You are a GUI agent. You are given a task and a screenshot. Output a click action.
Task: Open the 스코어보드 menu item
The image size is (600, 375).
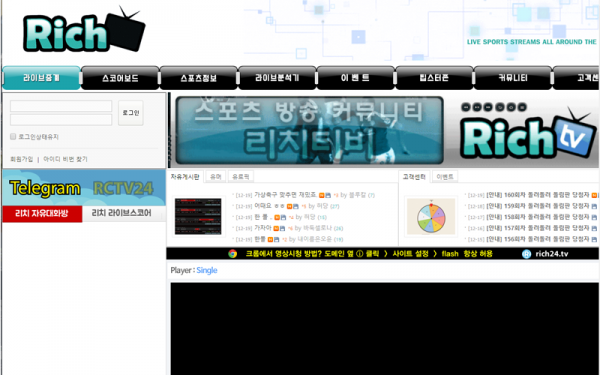pos(120,78)
